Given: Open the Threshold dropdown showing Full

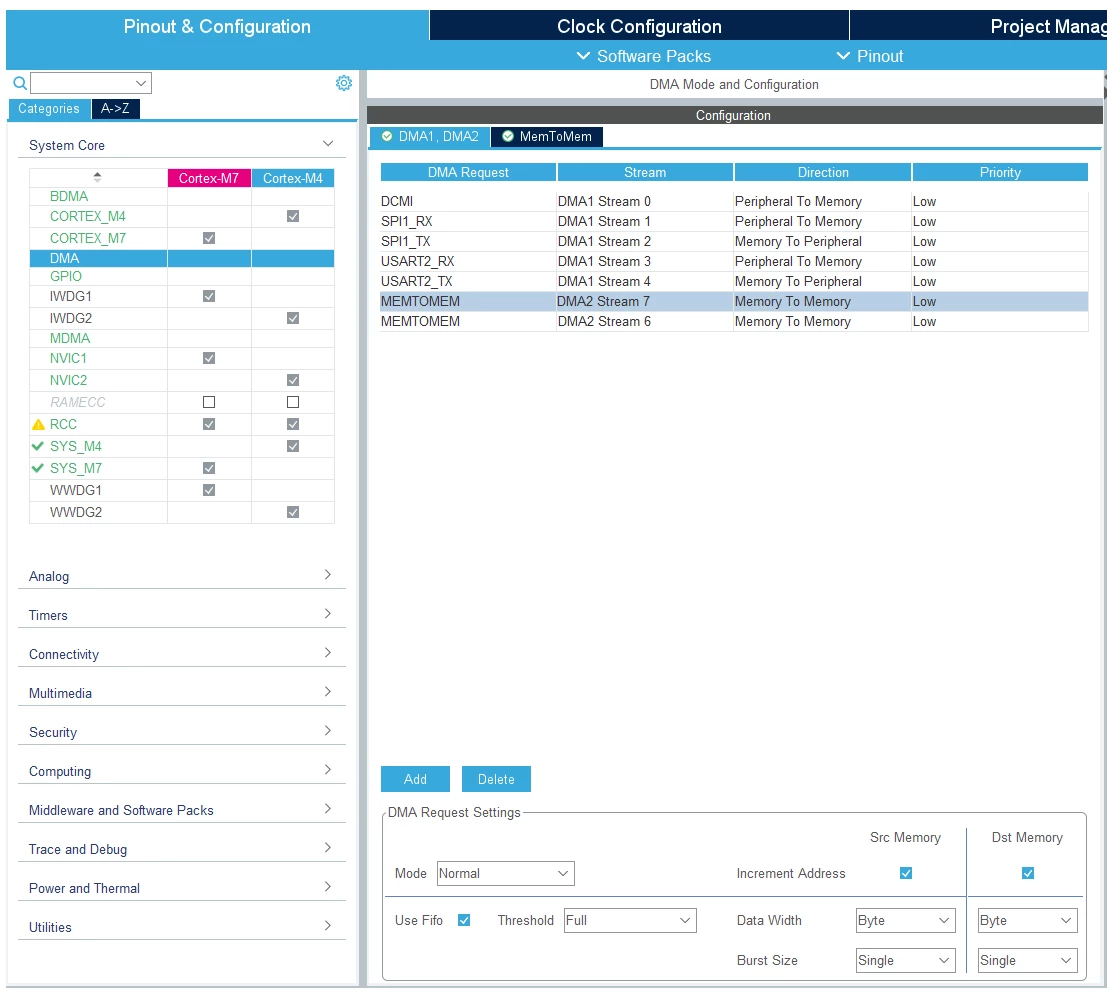Looking at the screenshot, I should (630, 920).
